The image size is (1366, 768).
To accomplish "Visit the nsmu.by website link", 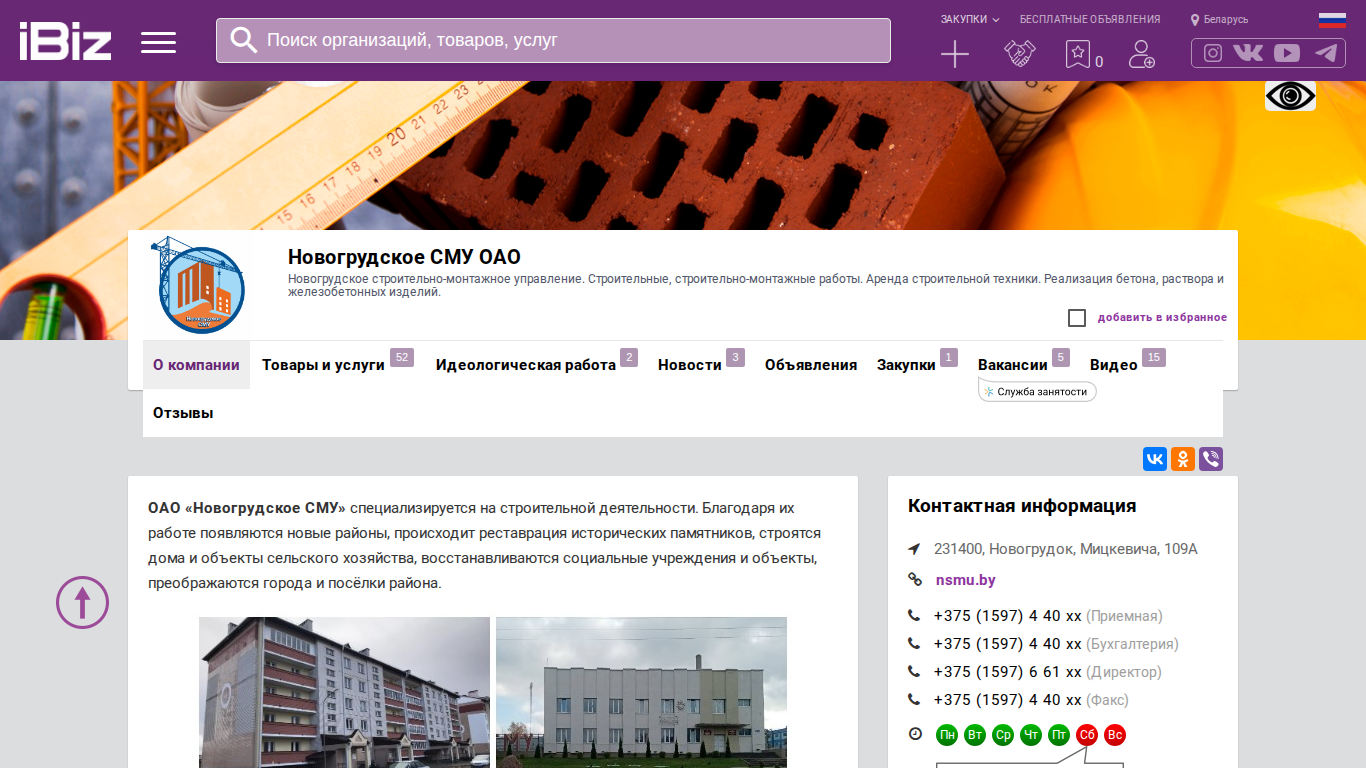I will [x=966, y=580].
